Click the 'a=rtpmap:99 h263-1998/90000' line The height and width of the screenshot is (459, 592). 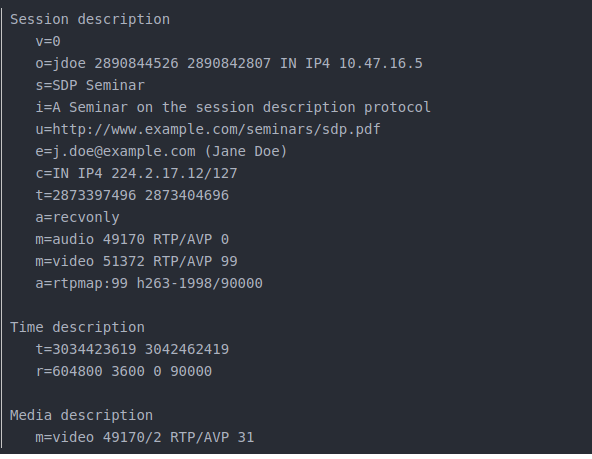[x=149, y=283]
